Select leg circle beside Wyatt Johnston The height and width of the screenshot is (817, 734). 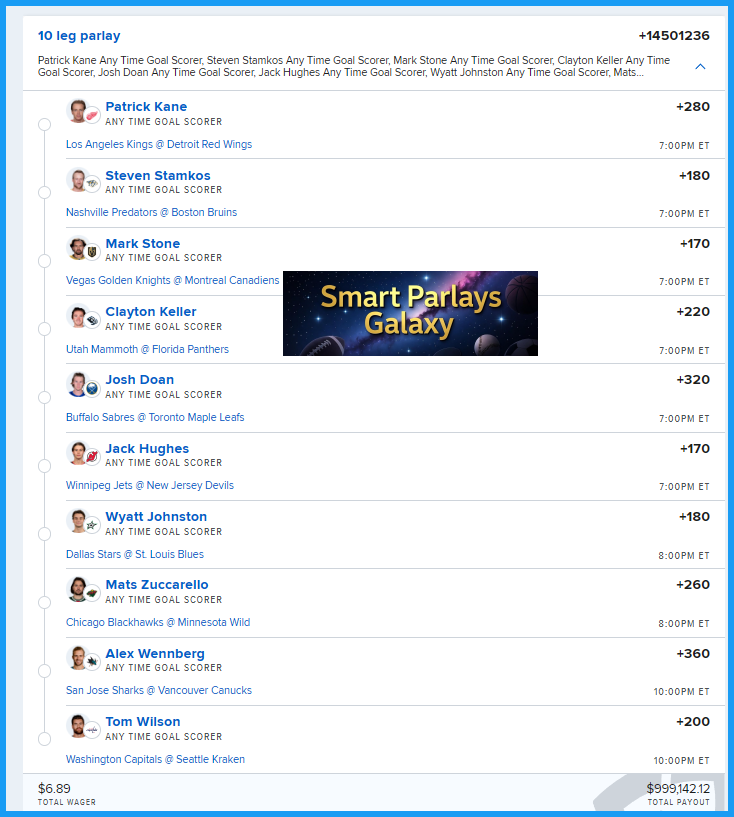coord(45,534)
